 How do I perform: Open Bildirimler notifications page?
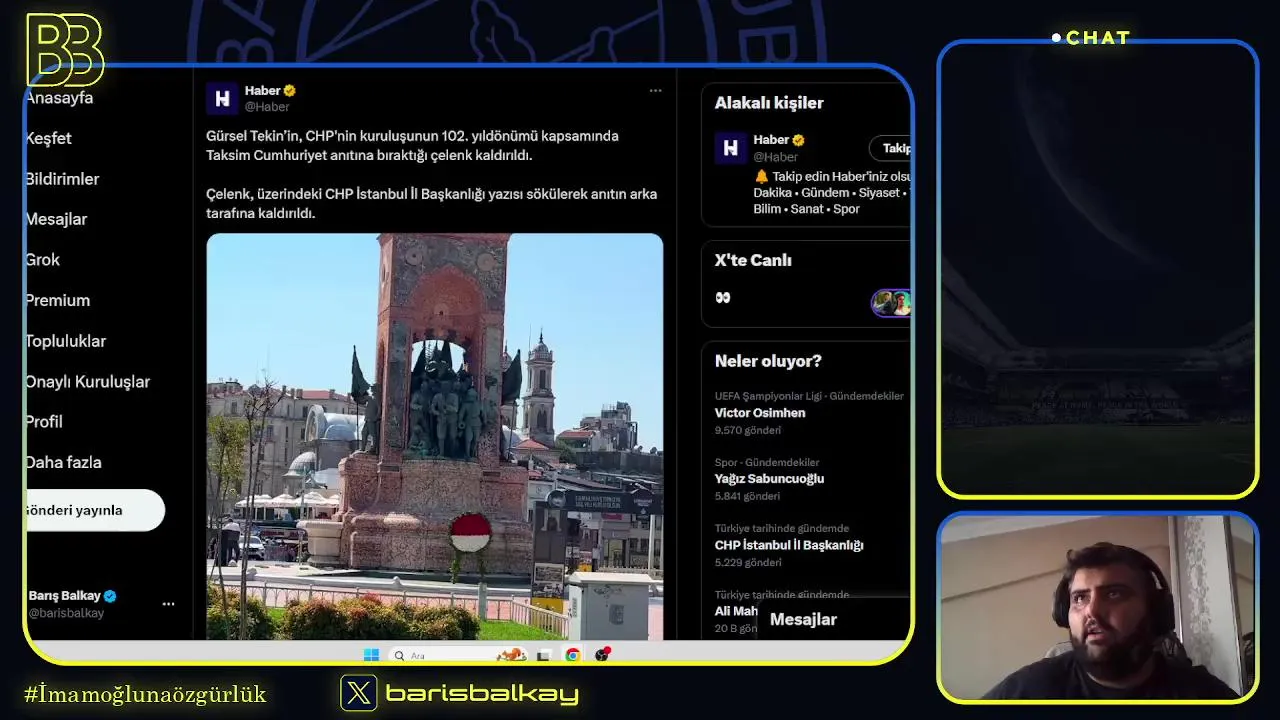(x=62, y=179)
